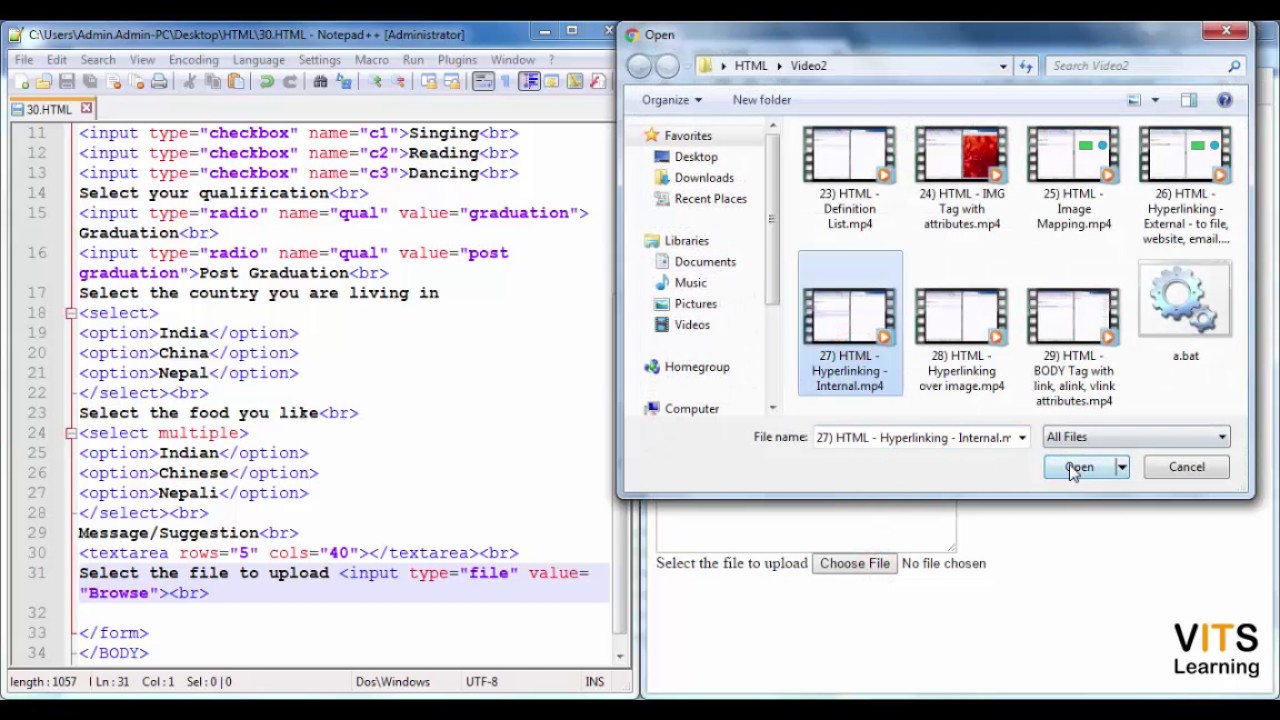Change your view icon in Open dialog
The image size is (1280, 720).
tap(1134, 100)
